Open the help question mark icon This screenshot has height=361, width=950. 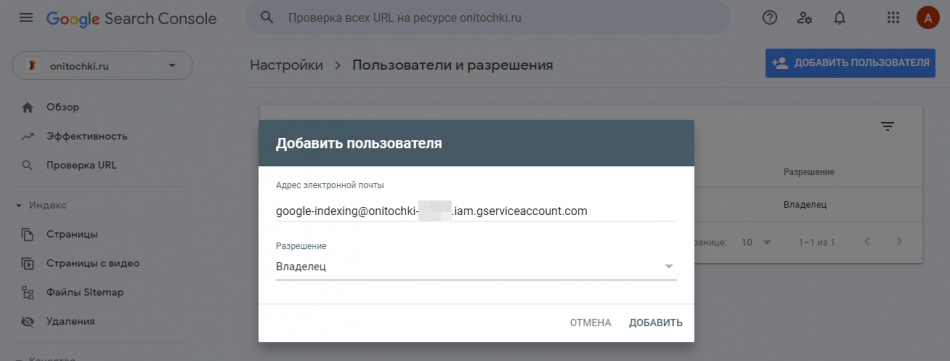coord(769,18)
